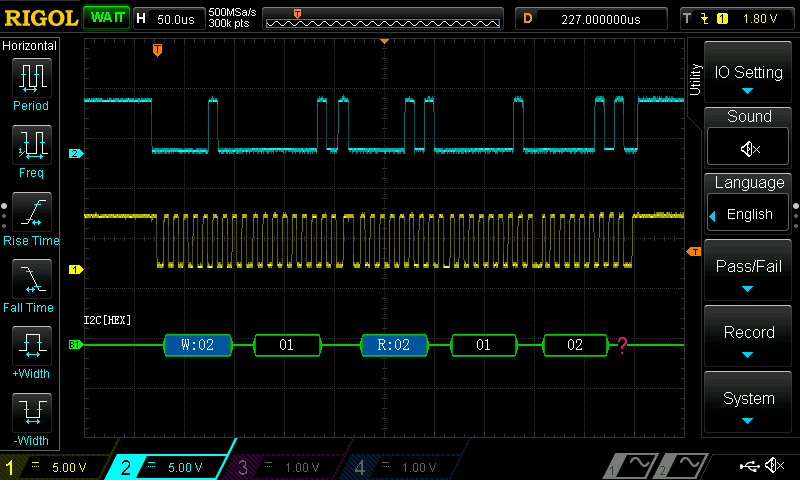800x480 pixels.
Task: Click the source generator 1 sine icon
Action: (x=632, y=465)
